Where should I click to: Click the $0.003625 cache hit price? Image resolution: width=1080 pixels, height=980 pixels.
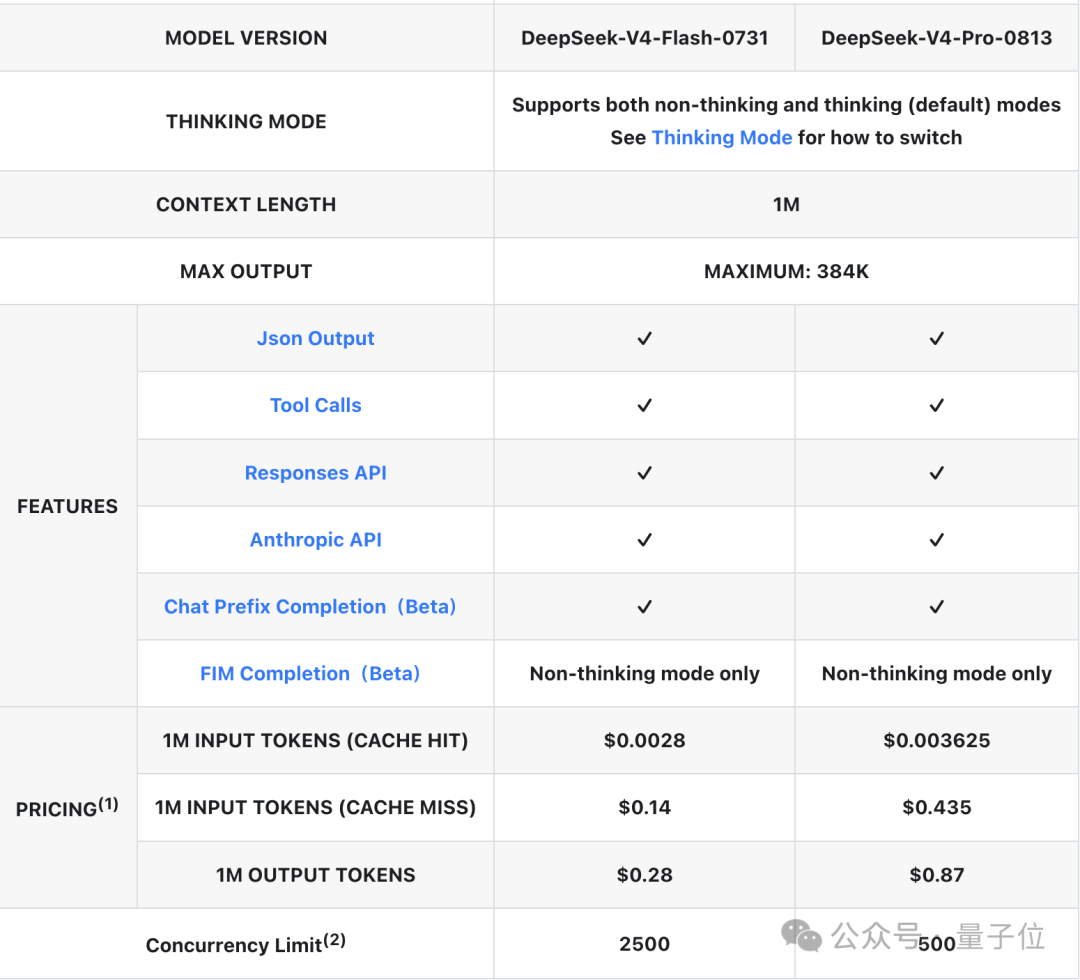click(937, 740)
